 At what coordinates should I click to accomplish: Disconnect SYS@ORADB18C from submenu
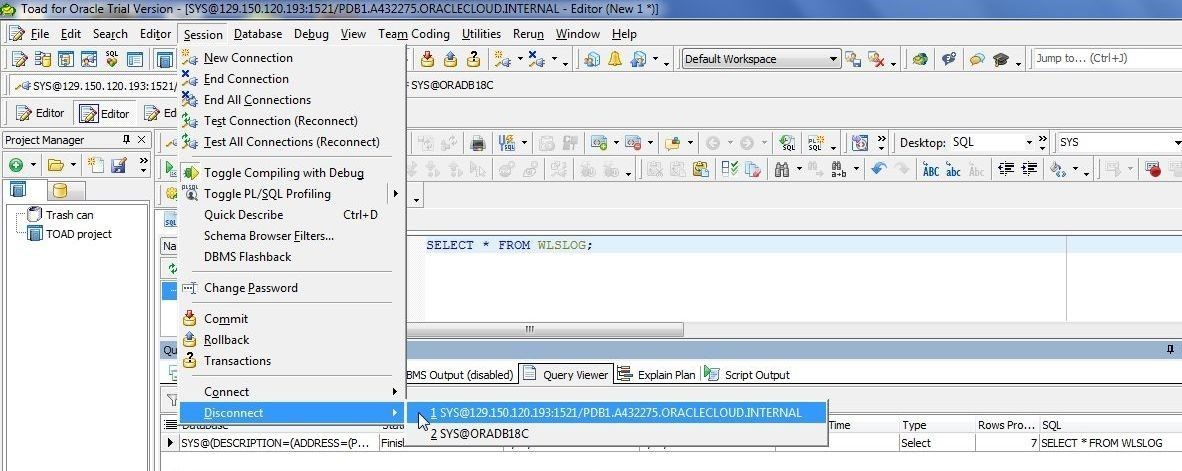point(616,433)
